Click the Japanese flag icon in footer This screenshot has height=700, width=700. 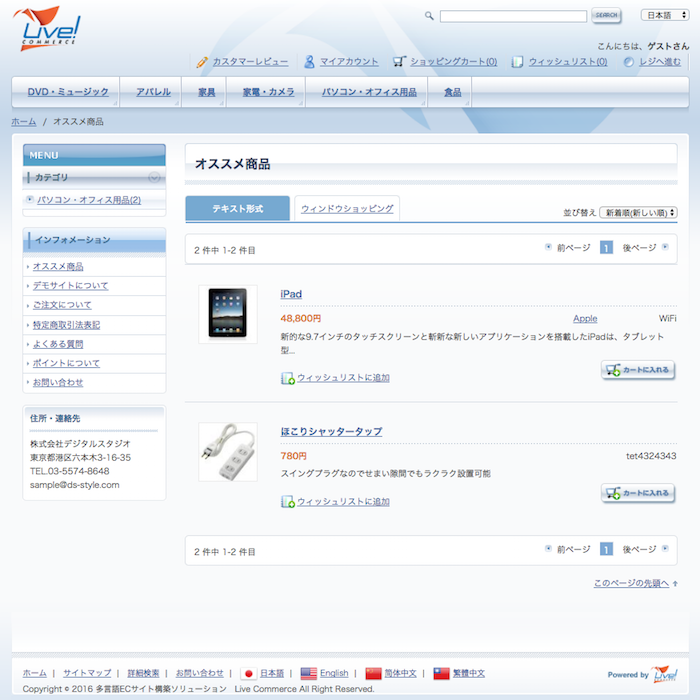tap(249, 674)
